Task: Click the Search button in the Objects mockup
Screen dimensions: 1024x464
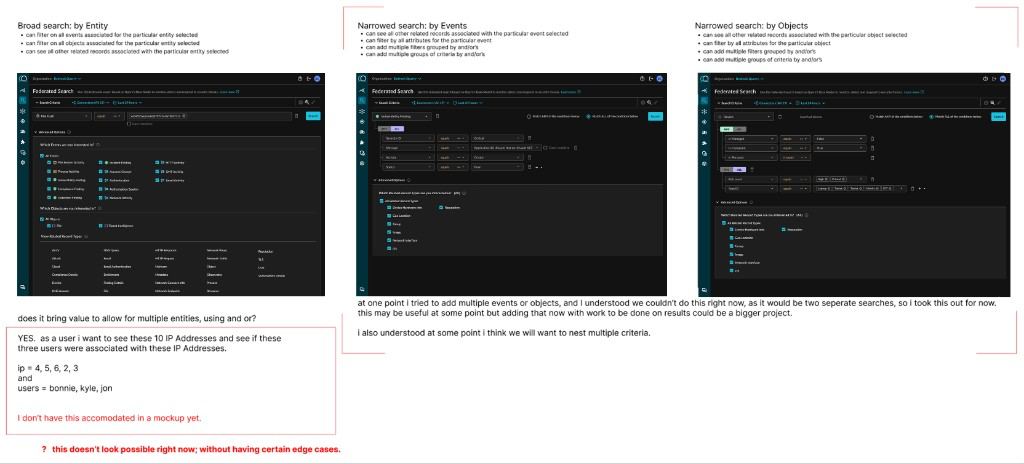Action: (x=999, y=117)
